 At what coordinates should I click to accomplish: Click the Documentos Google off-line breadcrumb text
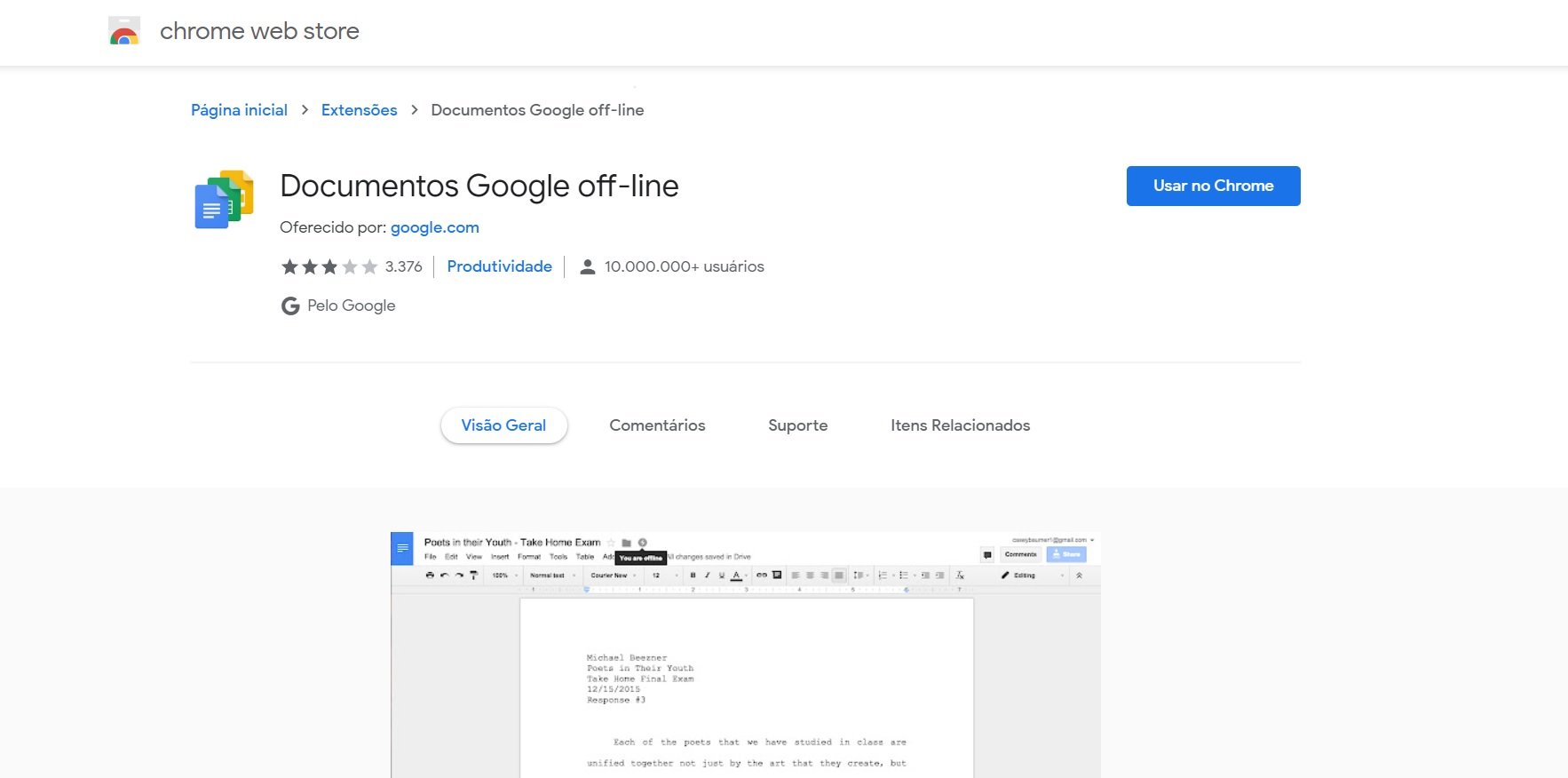[x=537, y=110]
